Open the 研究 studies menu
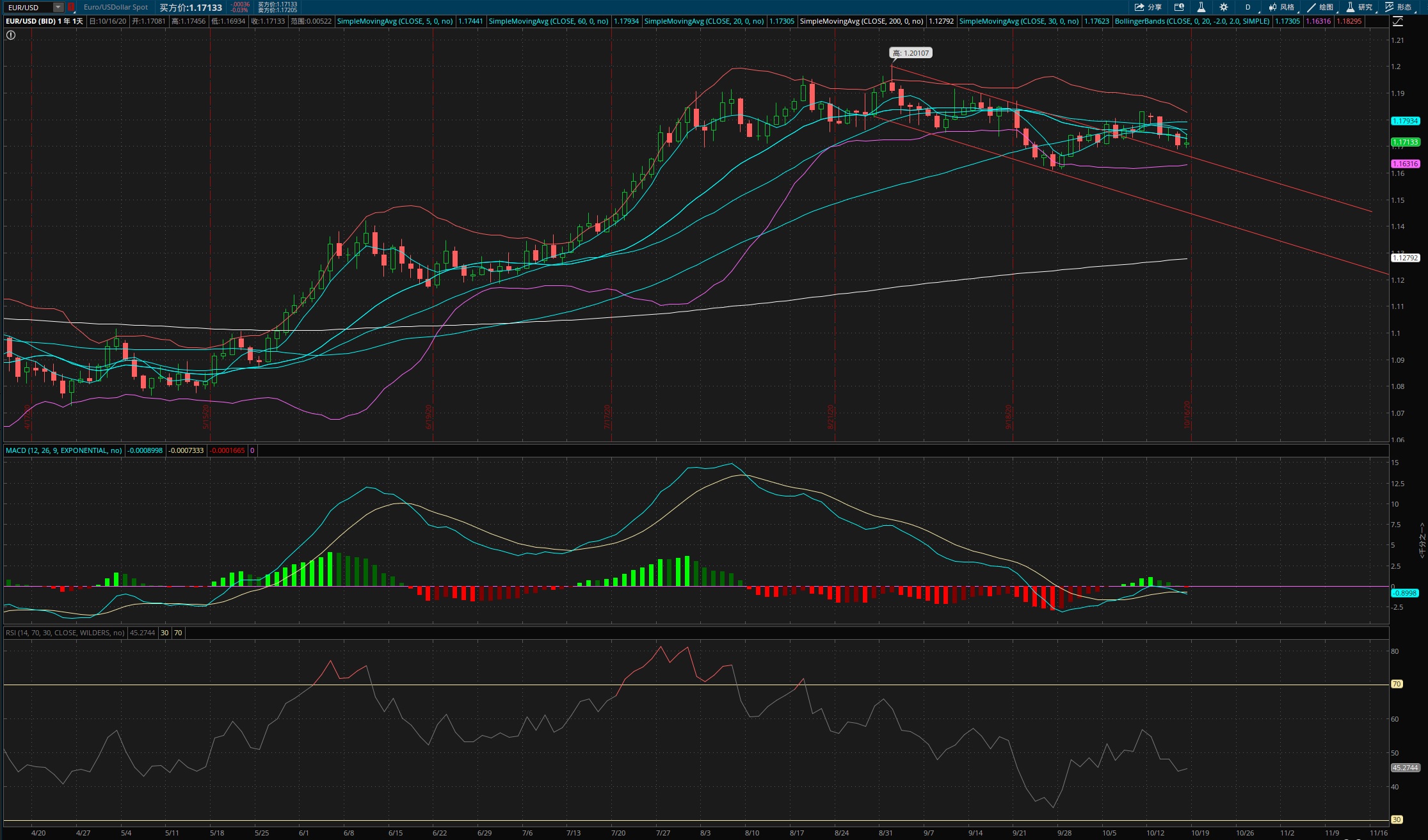This screenshot has width=1428, height=840. (x=1360, y=7)
